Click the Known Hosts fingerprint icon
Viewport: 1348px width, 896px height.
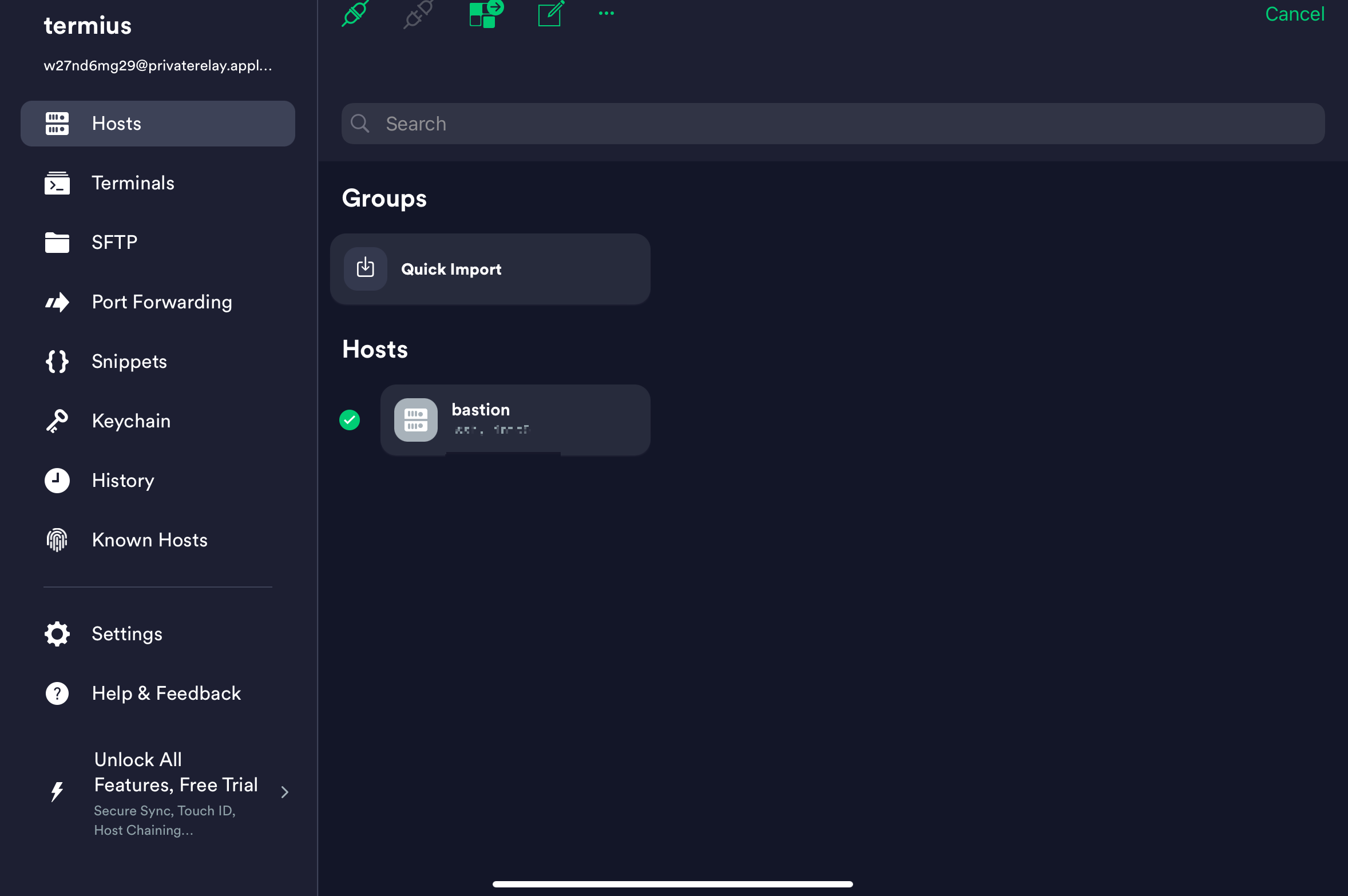(57, 540)
